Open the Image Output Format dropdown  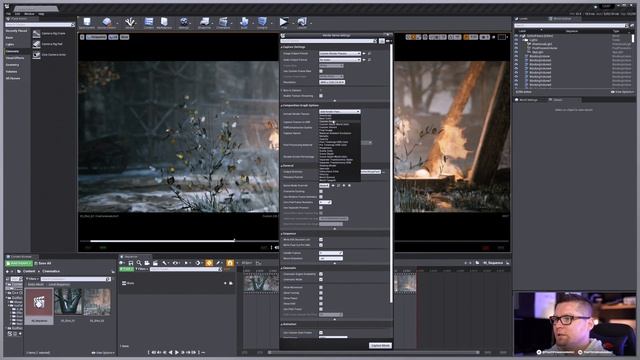tap(340, 53)
